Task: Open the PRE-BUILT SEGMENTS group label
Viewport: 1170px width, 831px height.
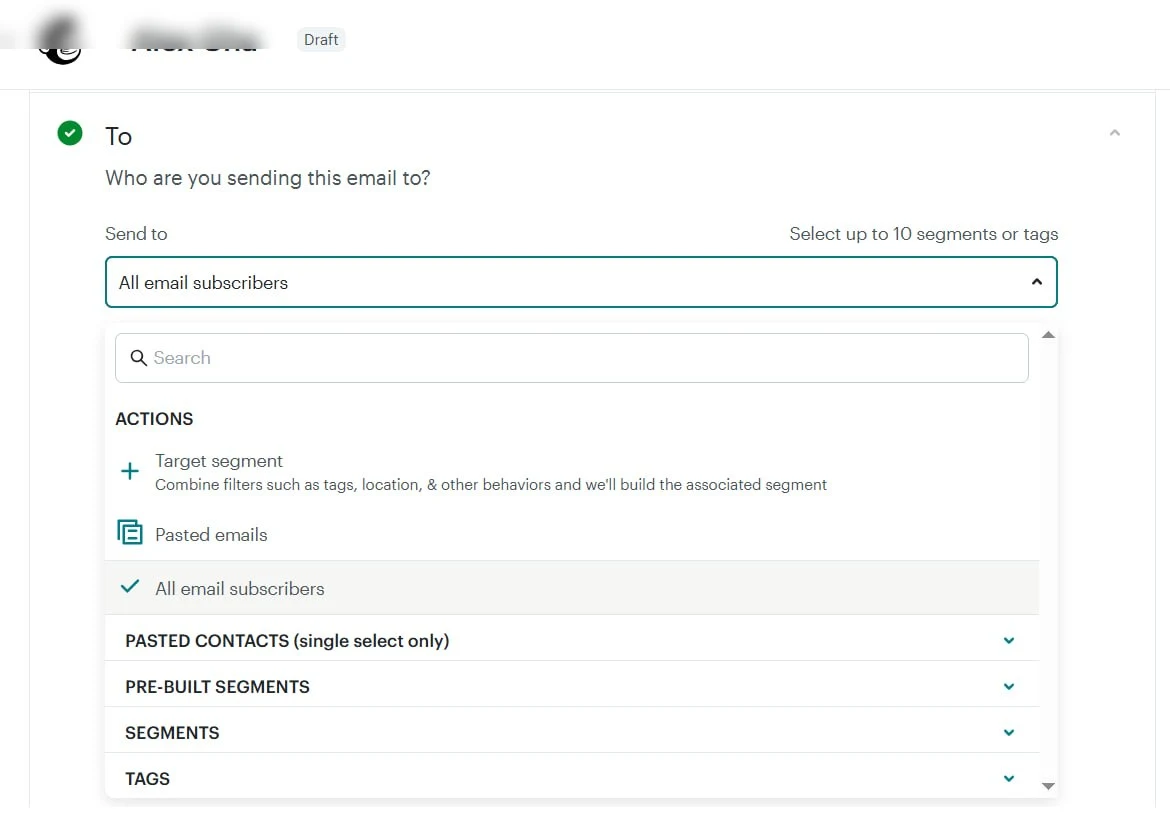Action: (x=217, y=687)
